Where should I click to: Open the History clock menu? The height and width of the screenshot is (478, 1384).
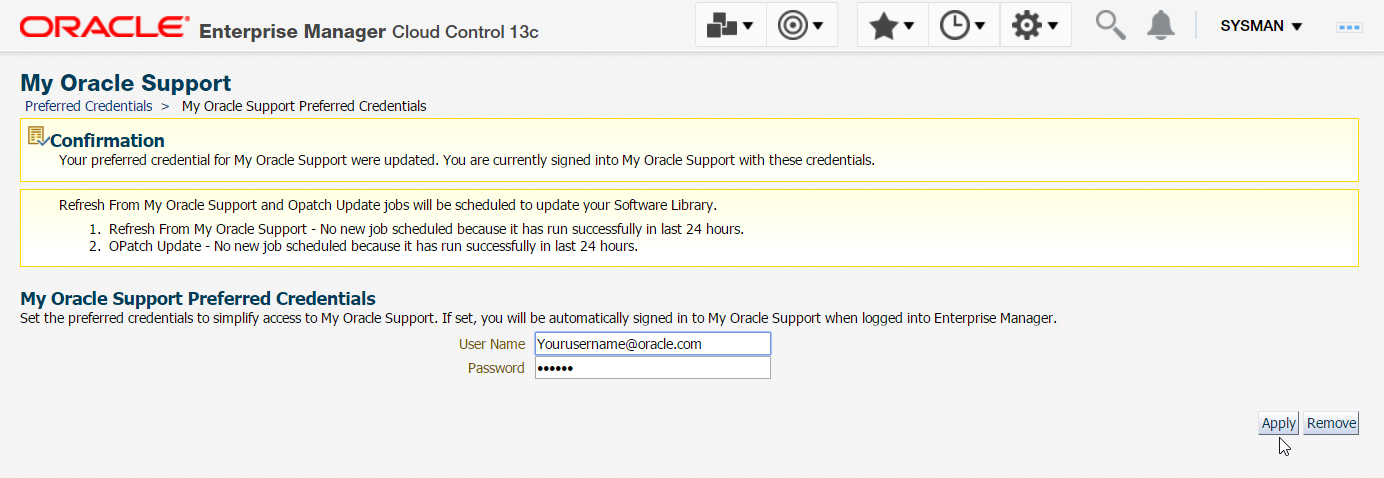[964, 26]
